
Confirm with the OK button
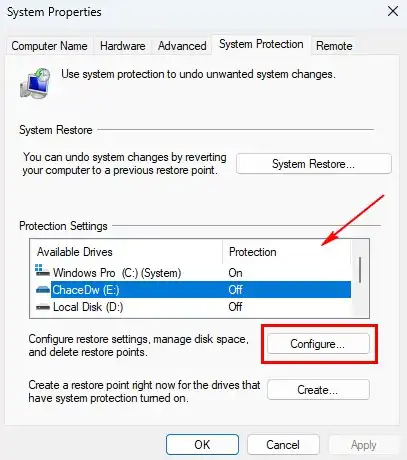coord(202,444)
